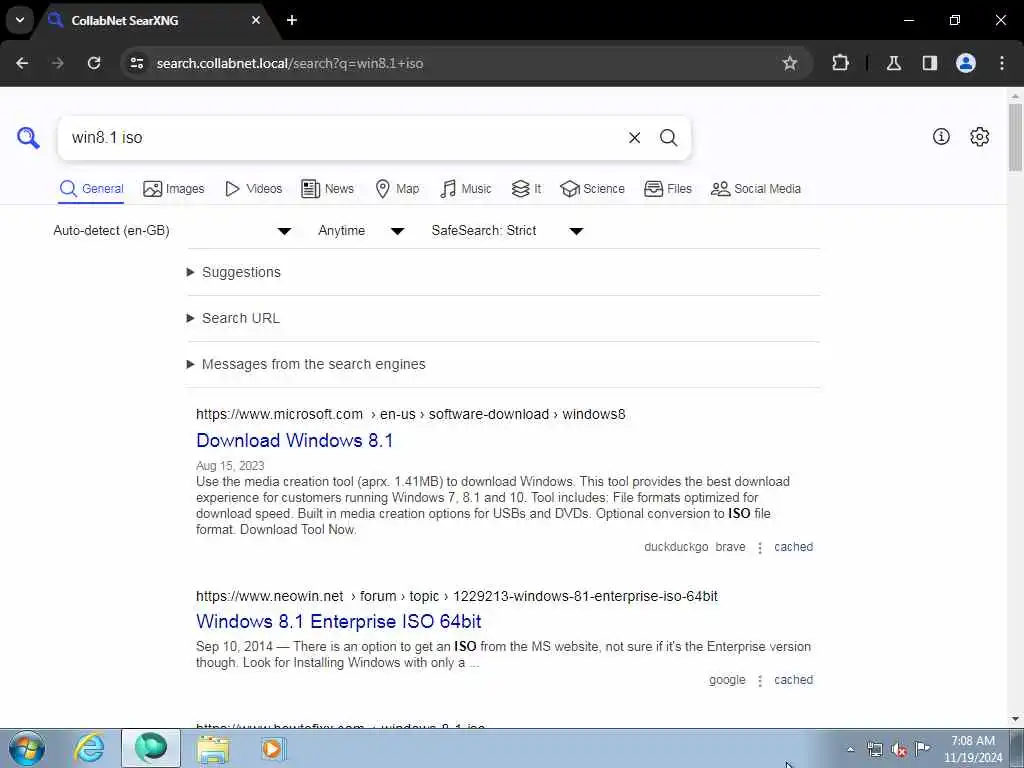Open more options for Microsoft result
This screenshot has height=768, width=1024.
point(760,548)
